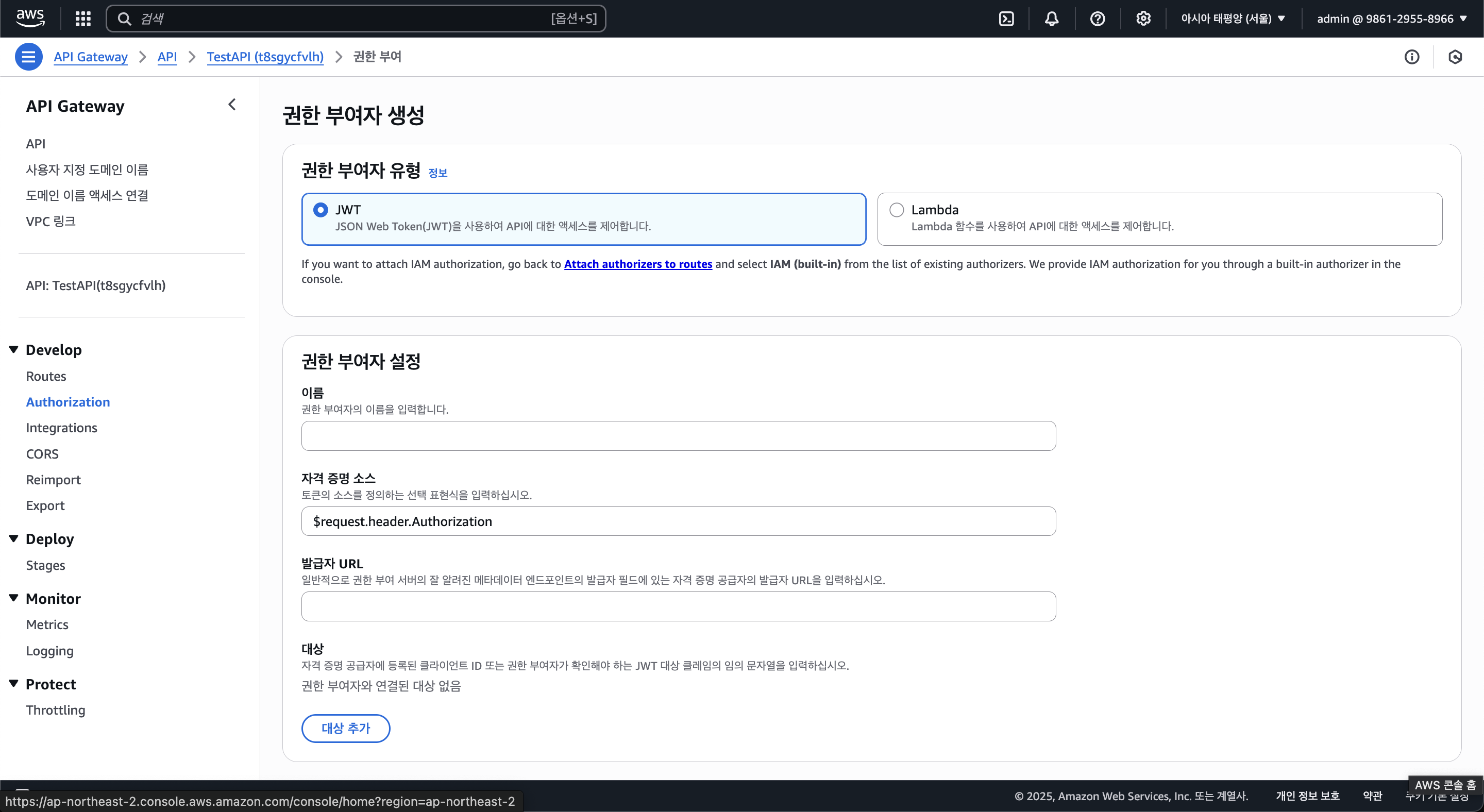This screenshot has width=1484, height=812.
Task: Open the Routes navigation item
Action: pyautogui.click(x=46, y=376)
